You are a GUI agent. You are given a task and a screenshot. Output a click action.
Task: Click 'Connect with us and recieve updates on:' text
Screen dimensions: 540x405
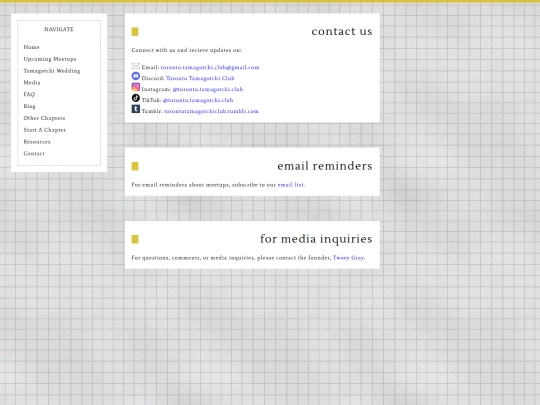186,50
